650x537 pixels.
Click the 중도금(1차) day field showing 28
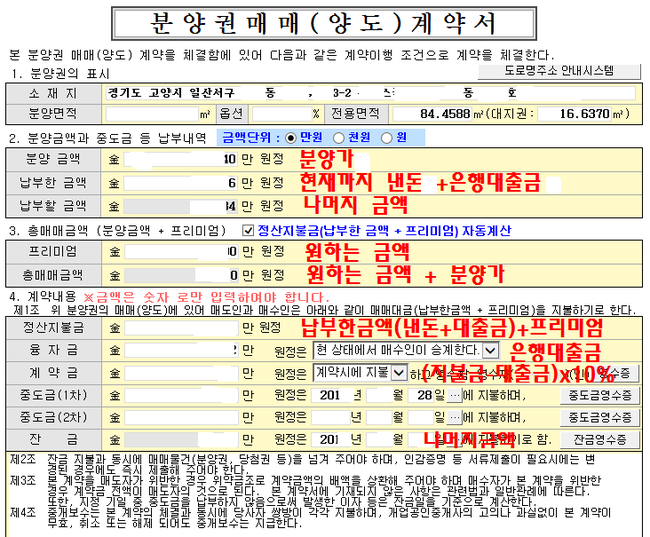pyautogui.click(x=421, y=395)
